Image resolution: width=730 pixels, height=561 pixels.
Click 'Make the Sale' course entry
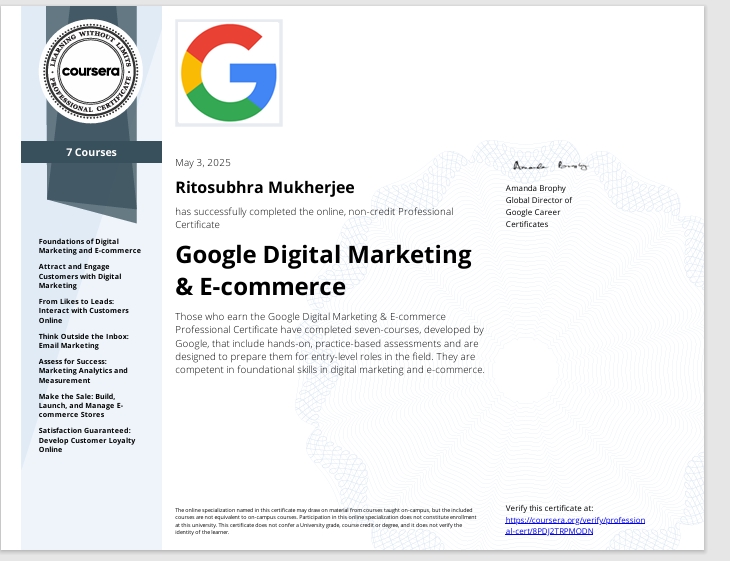click(81, 406)
